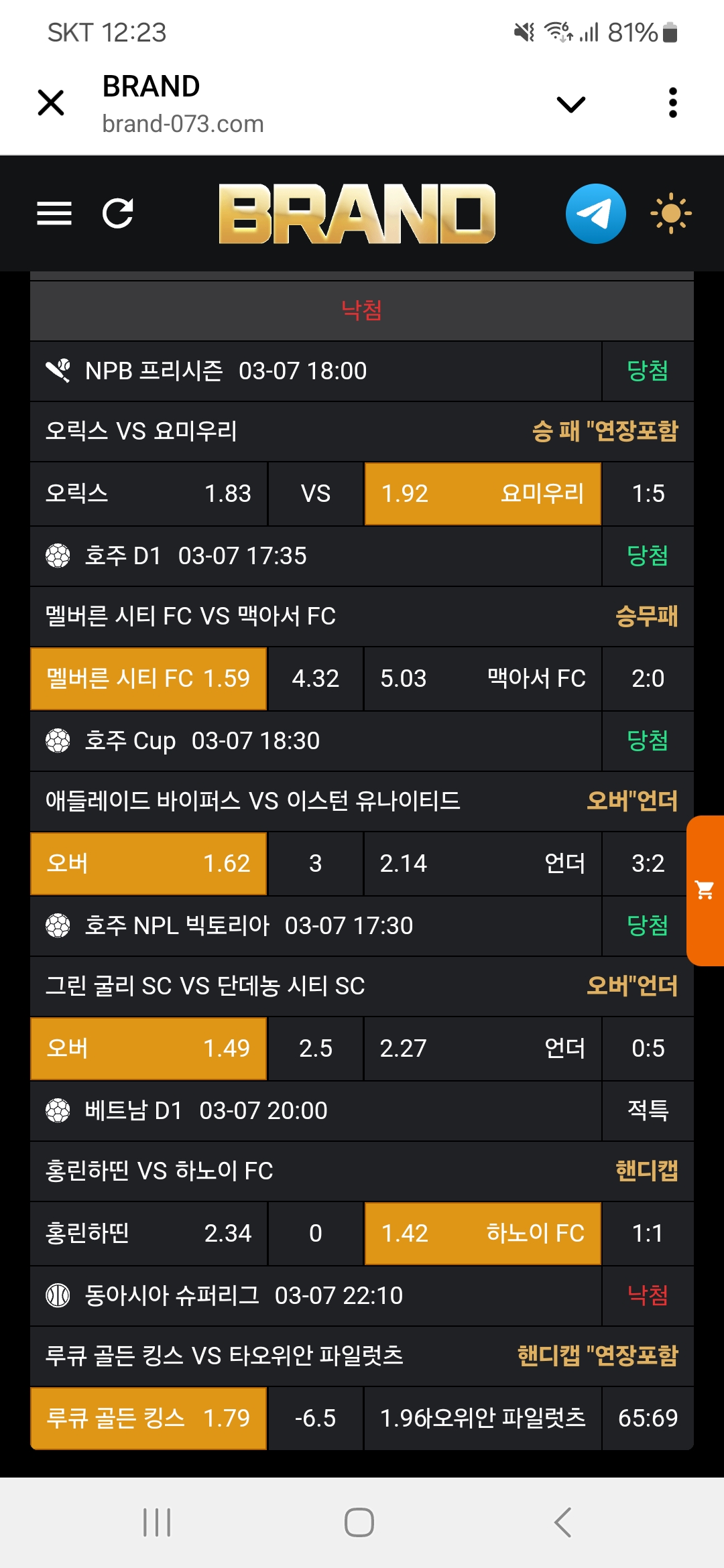Open the hamburger menu
Screen dimensions: 724x1568
tap(54, 214)
